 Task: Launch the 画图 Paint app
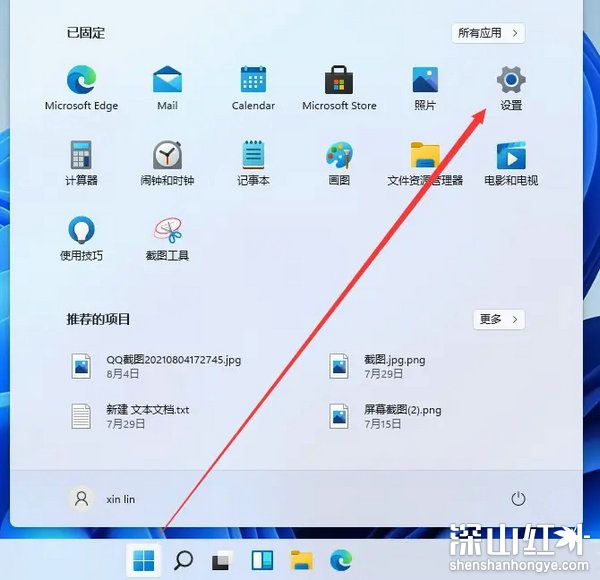click(x=339, y=163)
